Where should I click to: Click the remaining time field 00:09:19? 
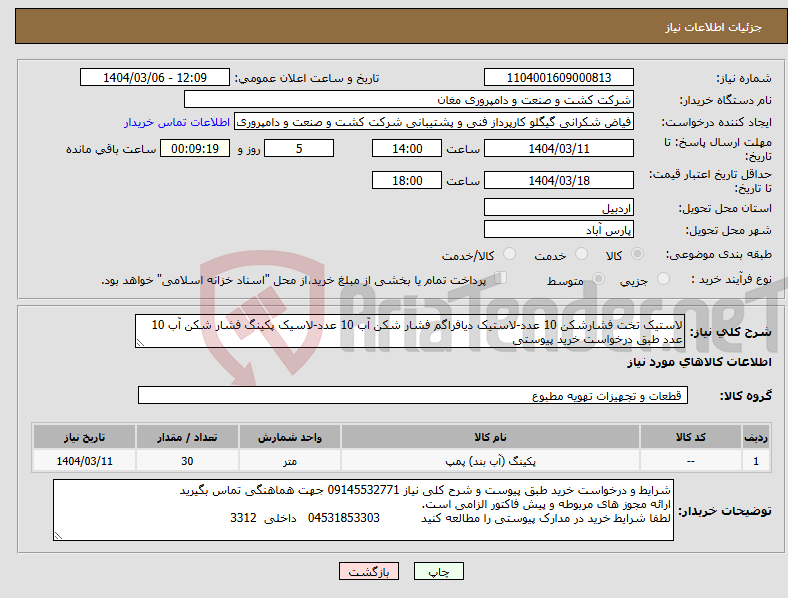pyautogui.click(x=195, y=148)
